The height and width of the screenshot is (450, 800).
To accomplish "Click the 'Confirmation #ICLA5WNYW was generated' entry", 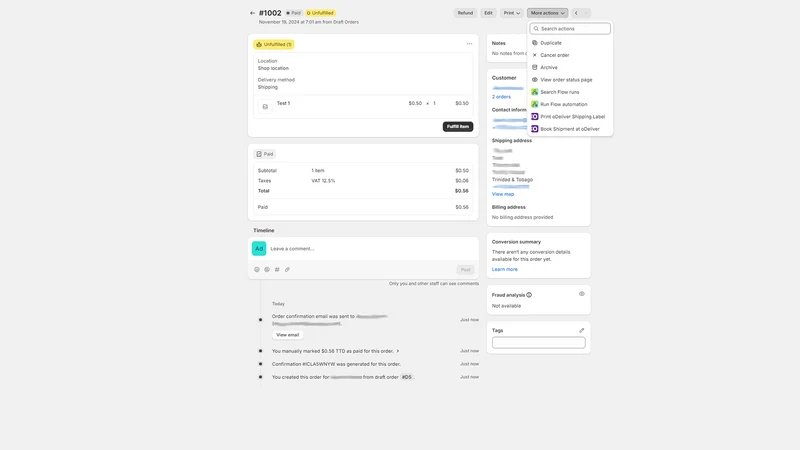I will [x=336, y=364].
